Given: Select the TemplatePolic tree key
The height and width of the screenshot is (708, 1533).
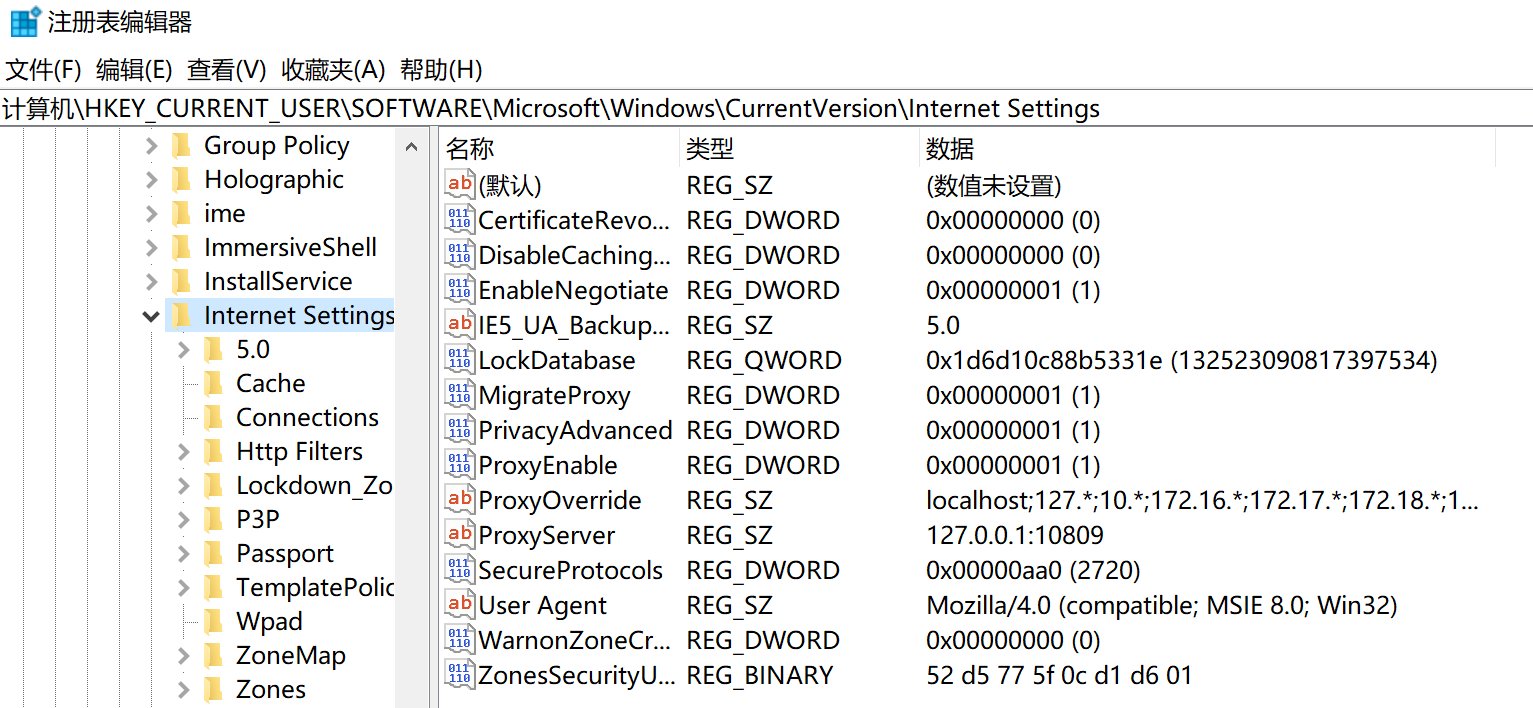Looking at the screenshot, I should coord(315,588).
